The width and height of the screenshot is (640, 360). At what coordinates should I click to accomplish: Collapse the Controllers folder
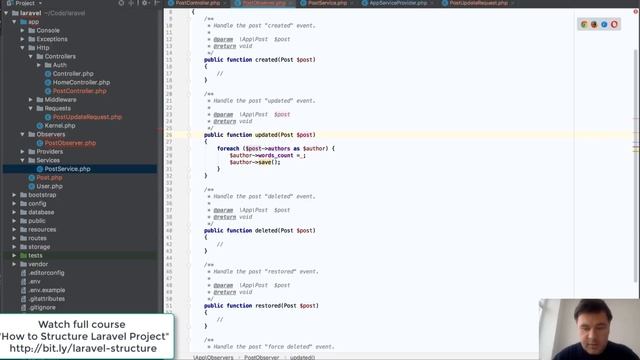(x=31, y=56)
